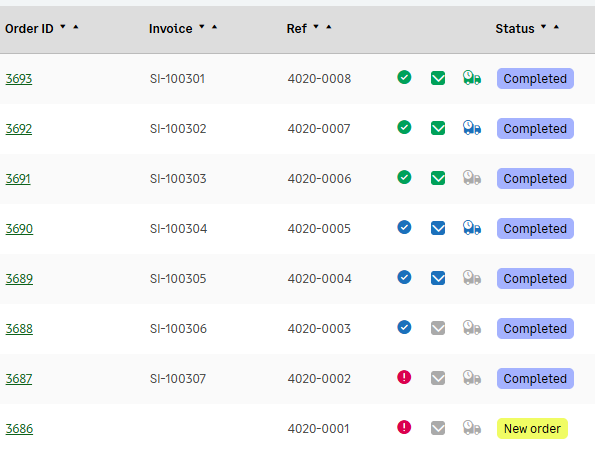This screenshot has width=595, height=454.
Task: Click green envelope icon for order 3691
Action: (438, 178)
